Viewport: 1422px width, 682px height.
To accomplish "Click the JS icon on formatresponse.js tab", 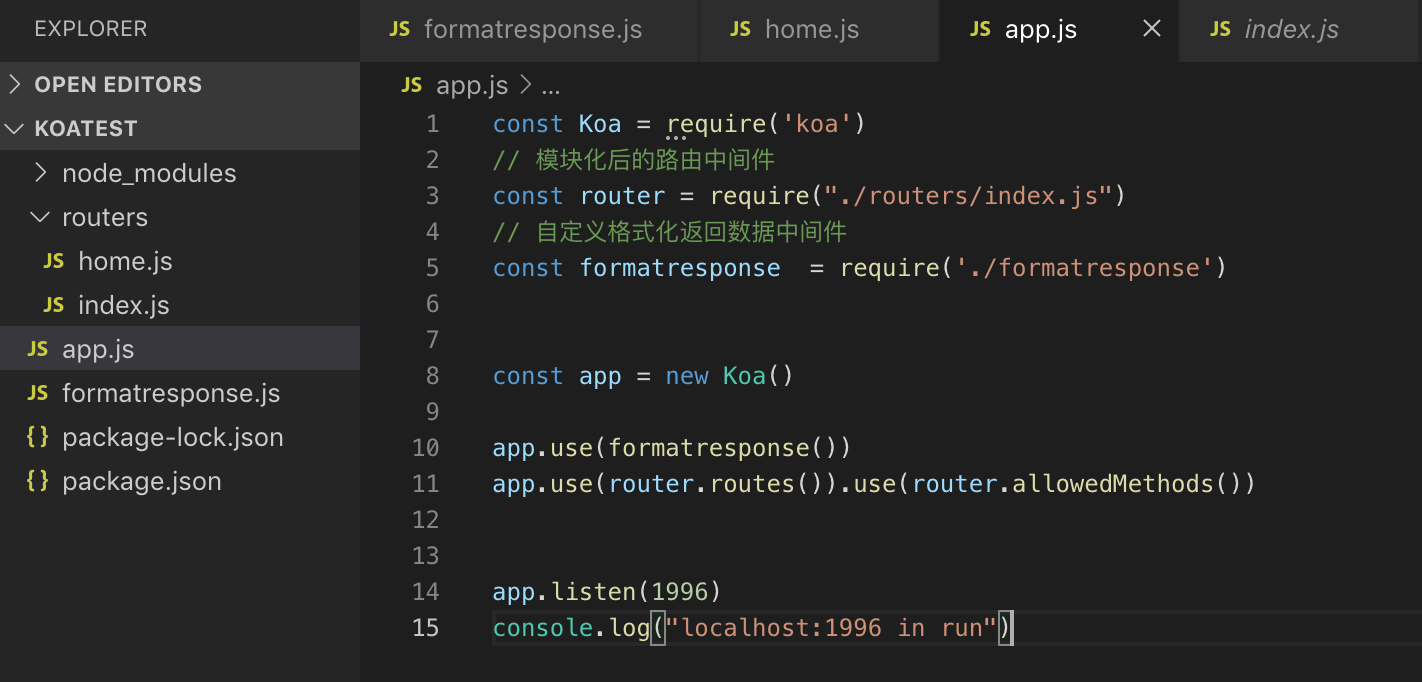I will pyautogui.click(x=399, y=30).
